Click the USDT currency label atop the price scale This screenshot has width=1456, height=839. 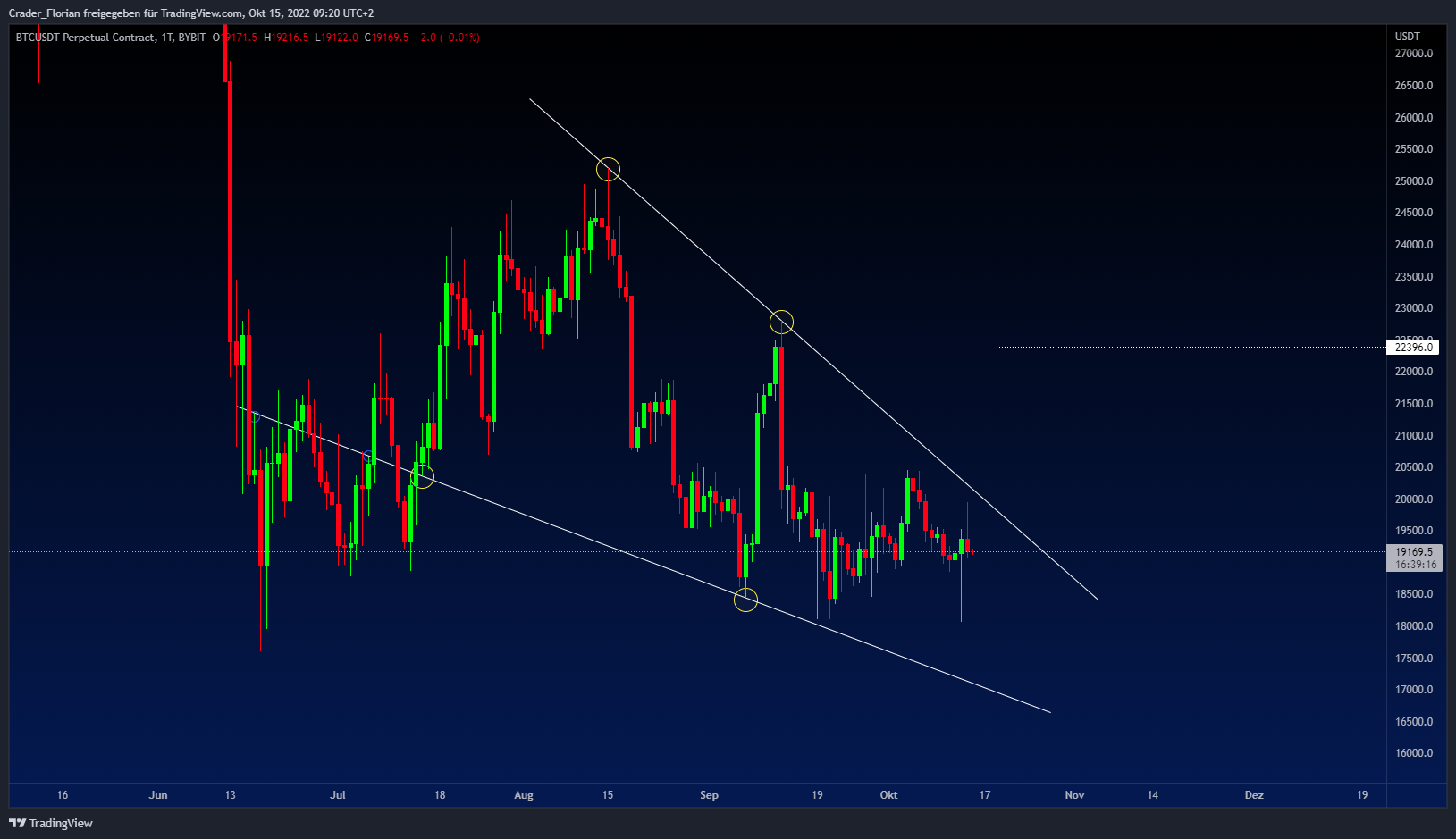(1410, 38)
